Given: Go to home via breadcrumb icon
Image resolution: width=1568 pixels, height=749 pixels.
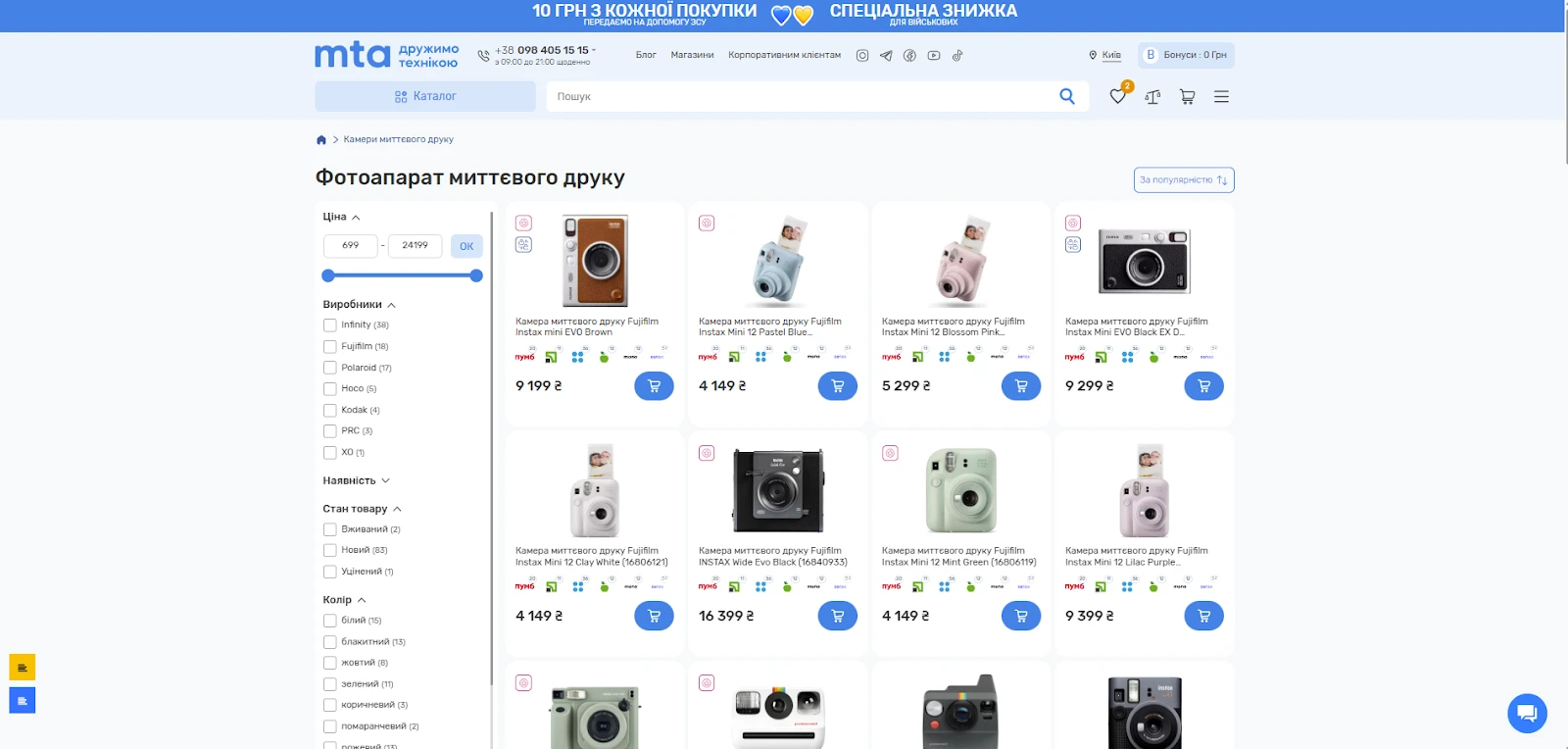Looking at the screenshot, I should (x=321, y=140).
